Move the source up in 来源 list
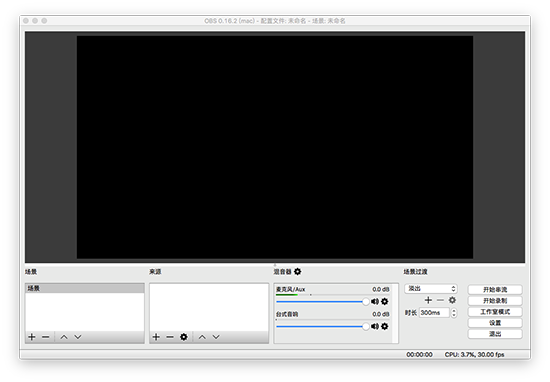 (x=202, y=337)
